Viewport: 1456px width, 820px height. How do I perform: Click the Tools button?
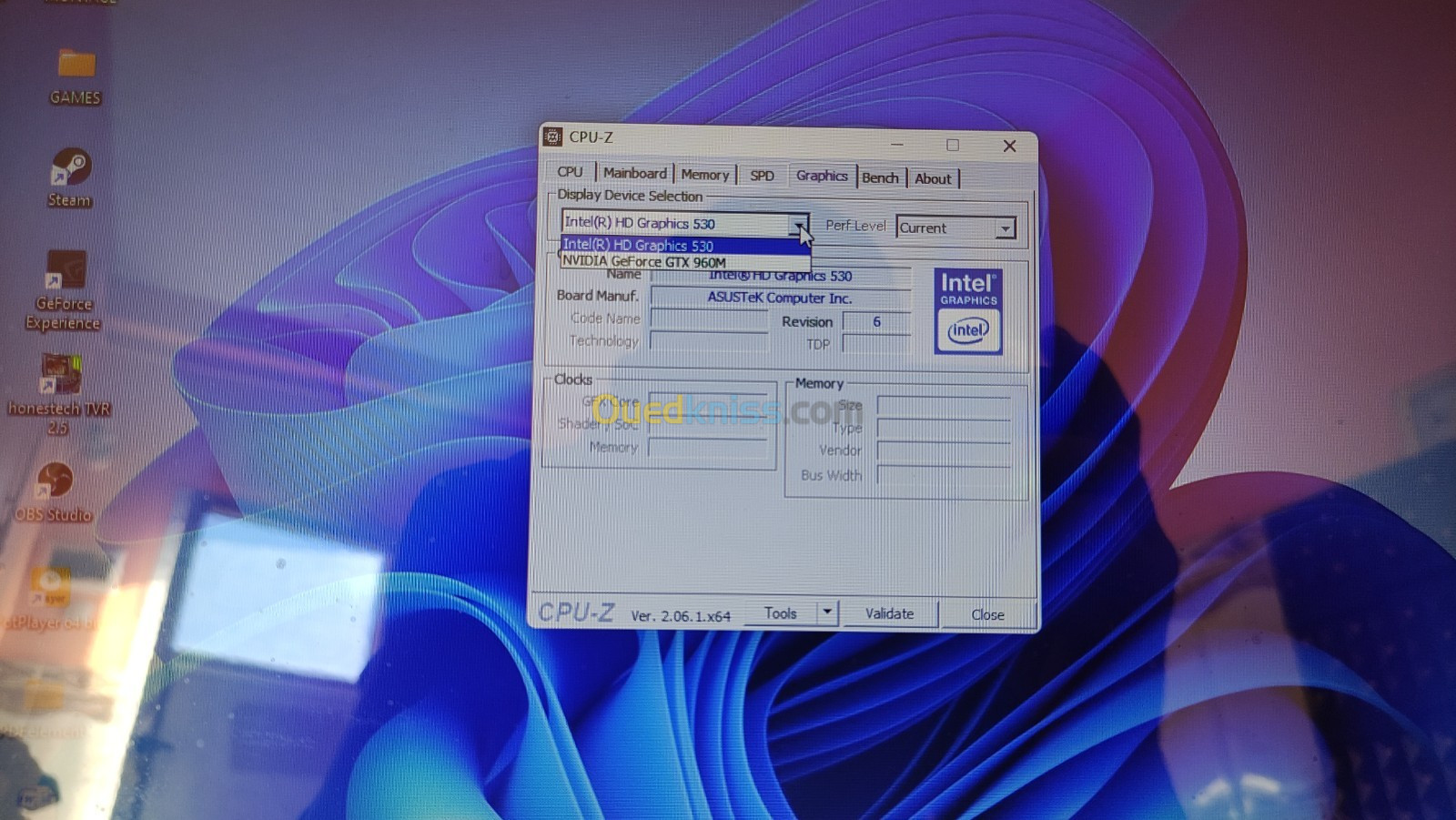pos(780,612)
